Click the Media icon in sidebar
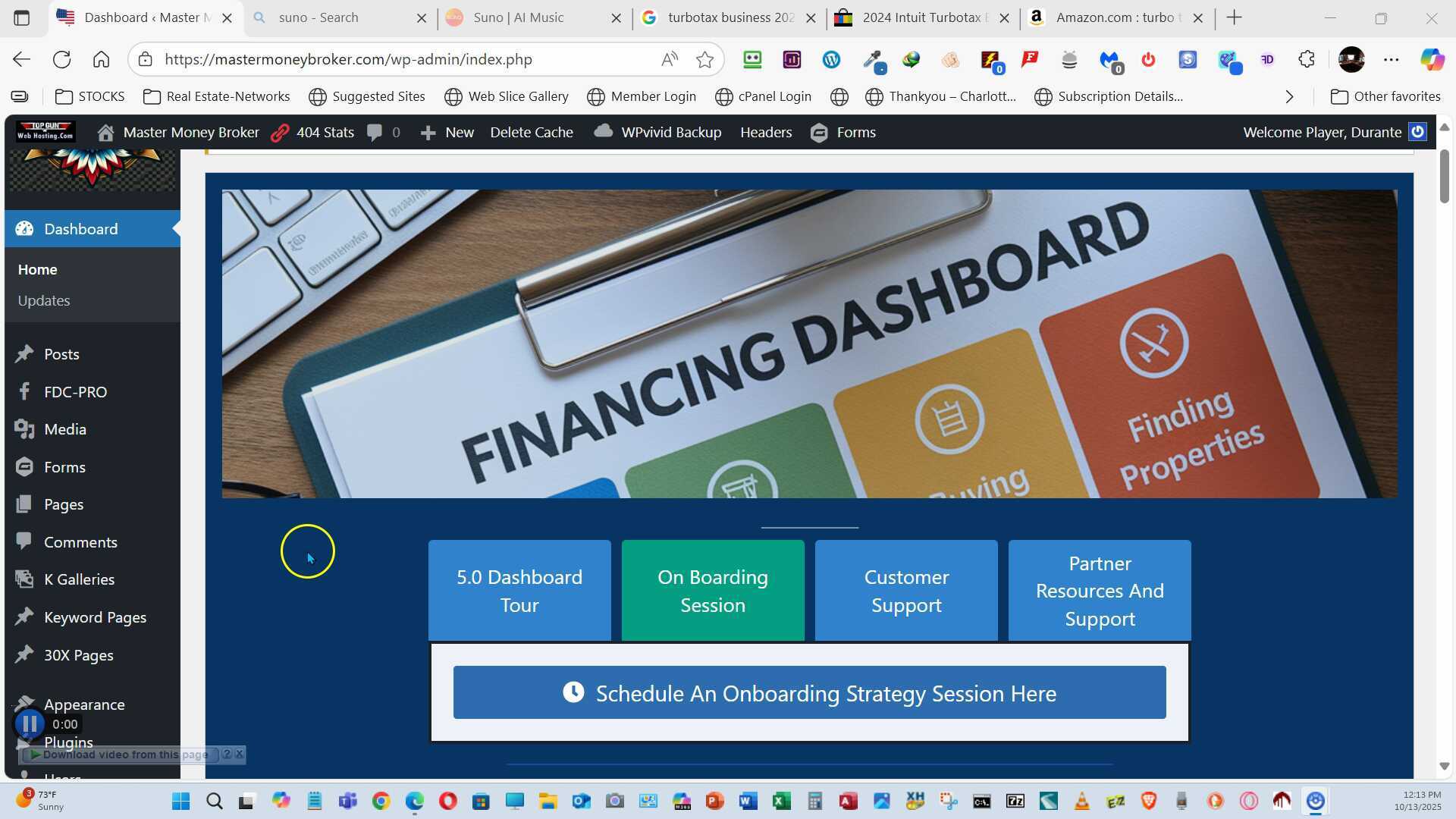 coord(24,429)
